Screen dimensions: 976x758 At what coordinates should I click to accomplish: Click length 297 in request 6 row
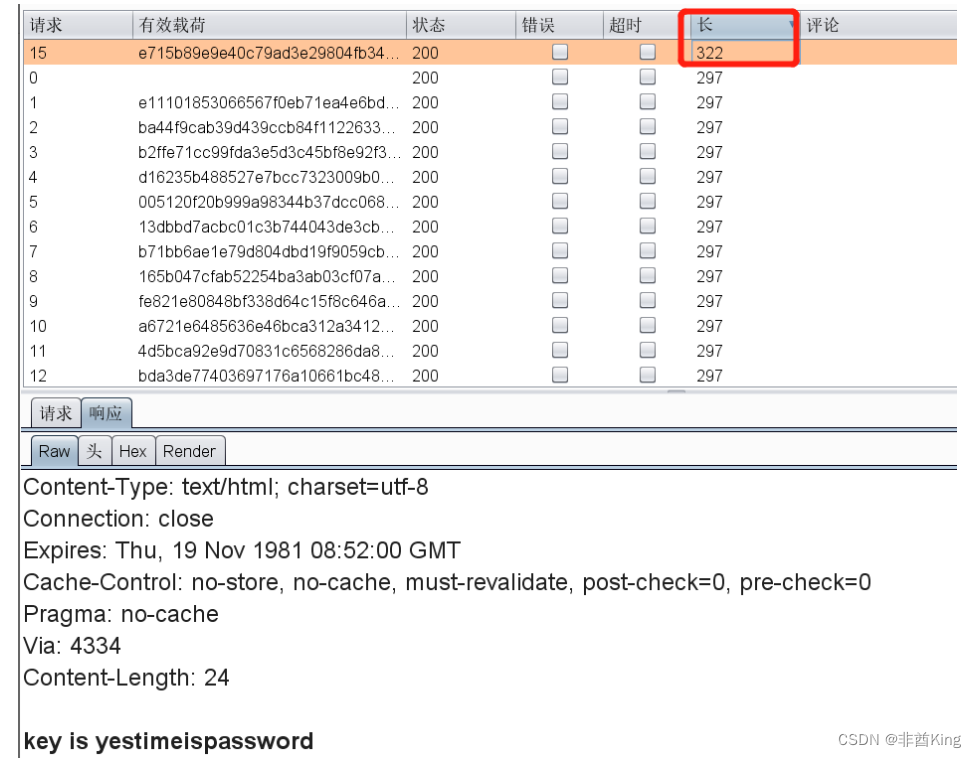point(710,227)
